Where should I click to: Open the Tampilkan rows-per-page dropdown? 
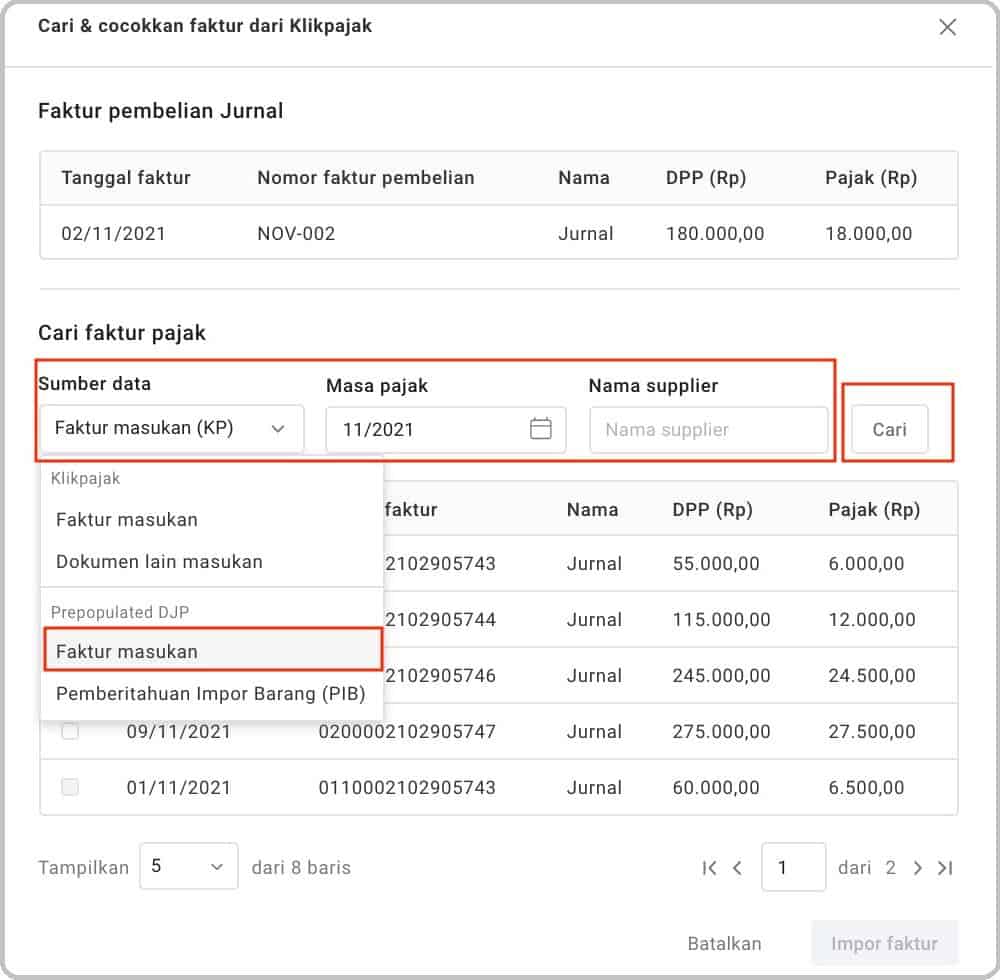pos(189,866)
